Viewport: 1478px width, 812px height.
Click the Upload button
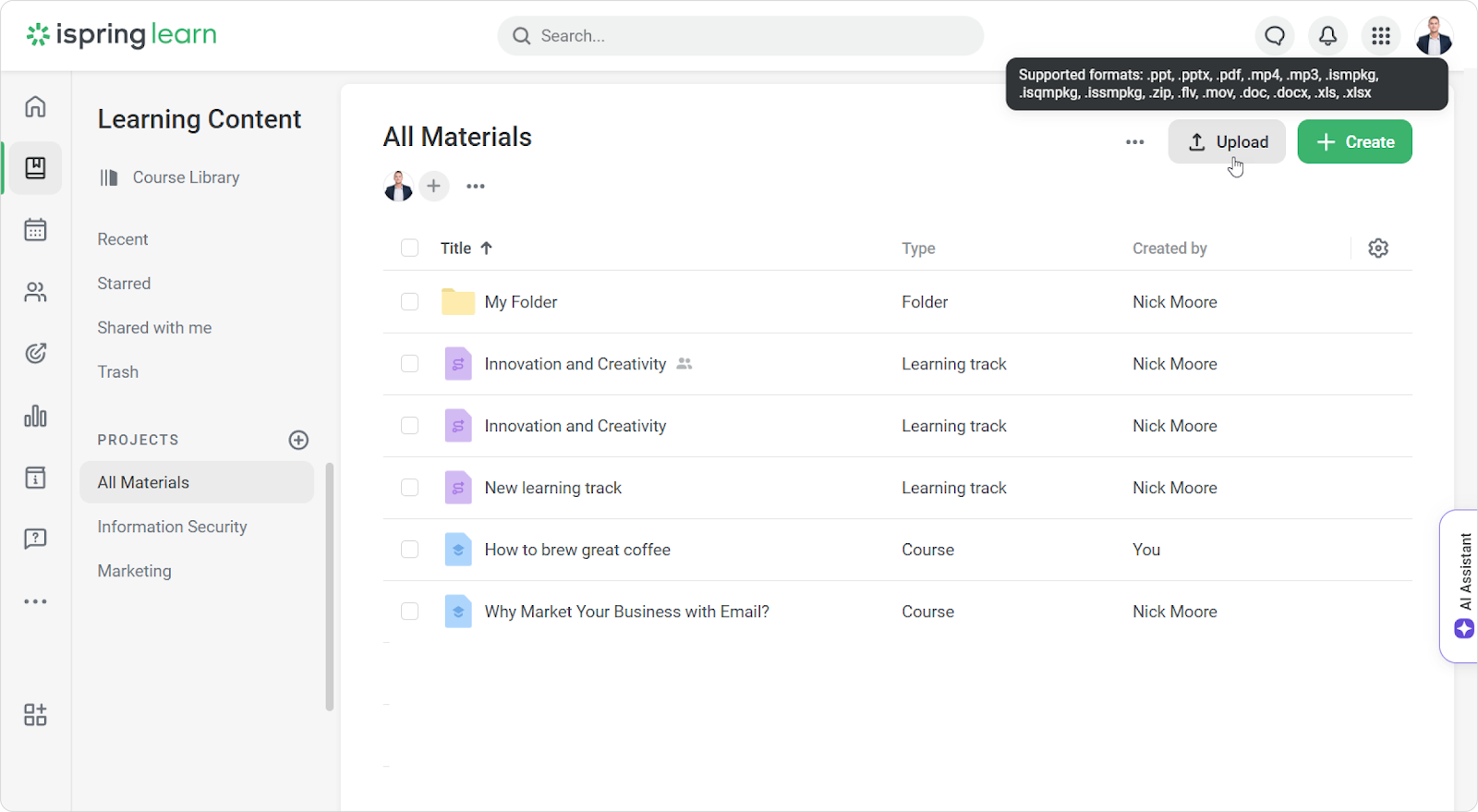1227,142
